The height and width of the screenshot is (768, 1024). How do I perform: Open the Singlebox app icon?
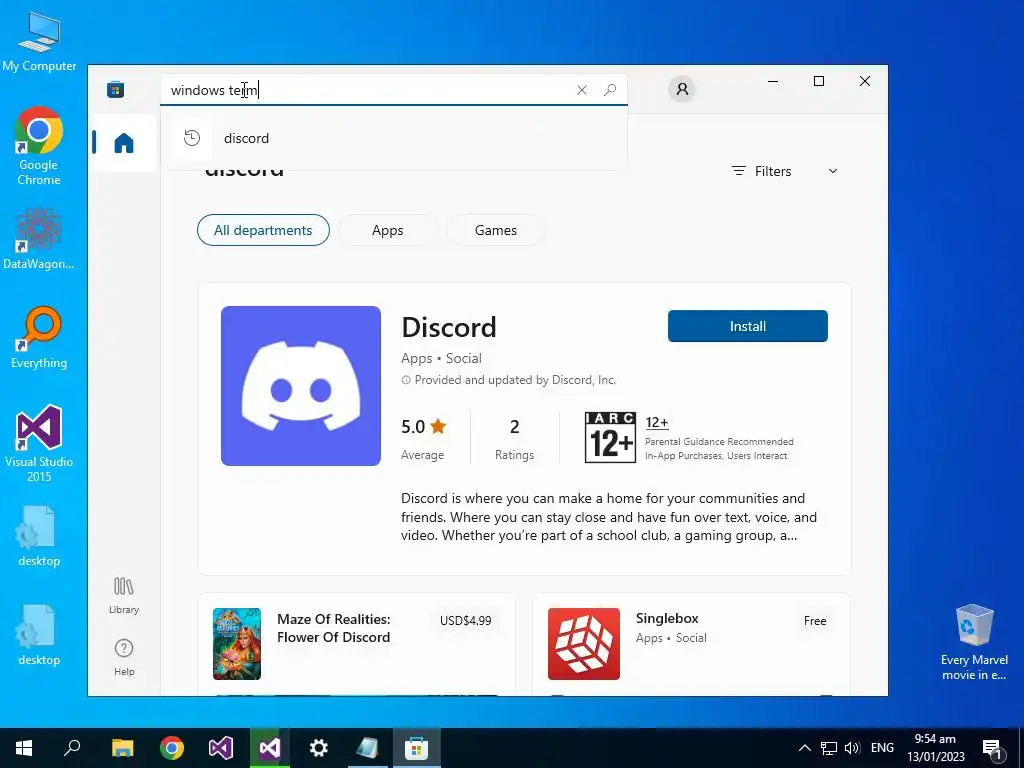(584, 644)
